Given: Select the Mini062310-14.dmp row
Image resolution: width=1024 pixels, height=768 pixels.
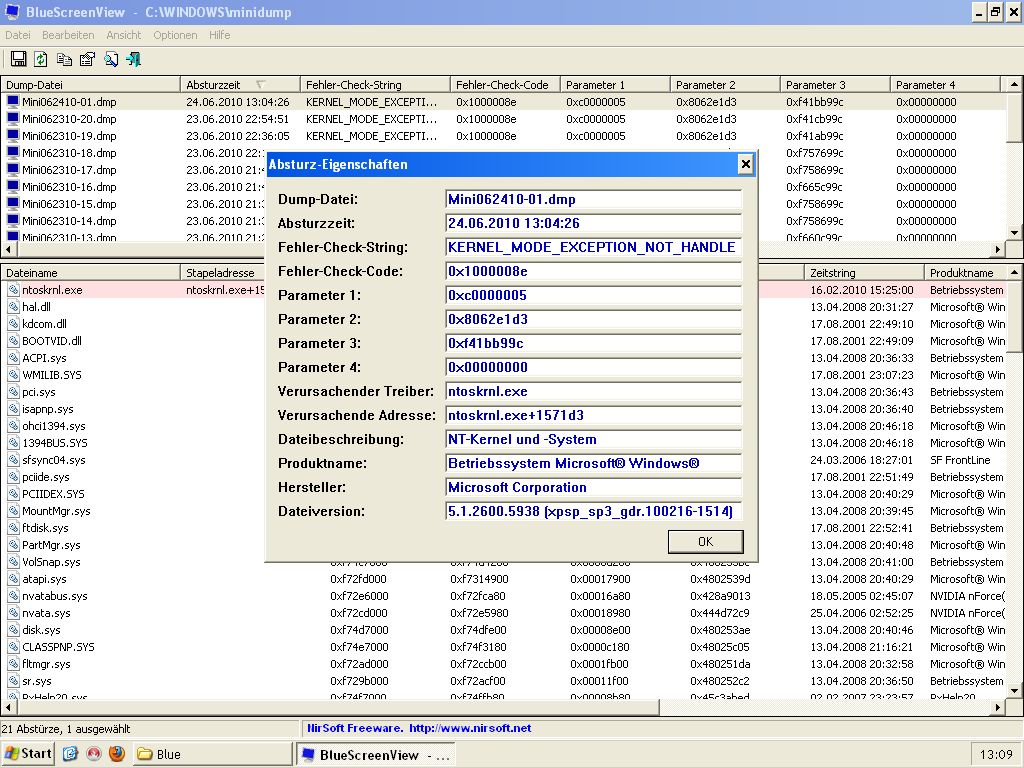Looking at the screenshot, I should coord(69,221).
